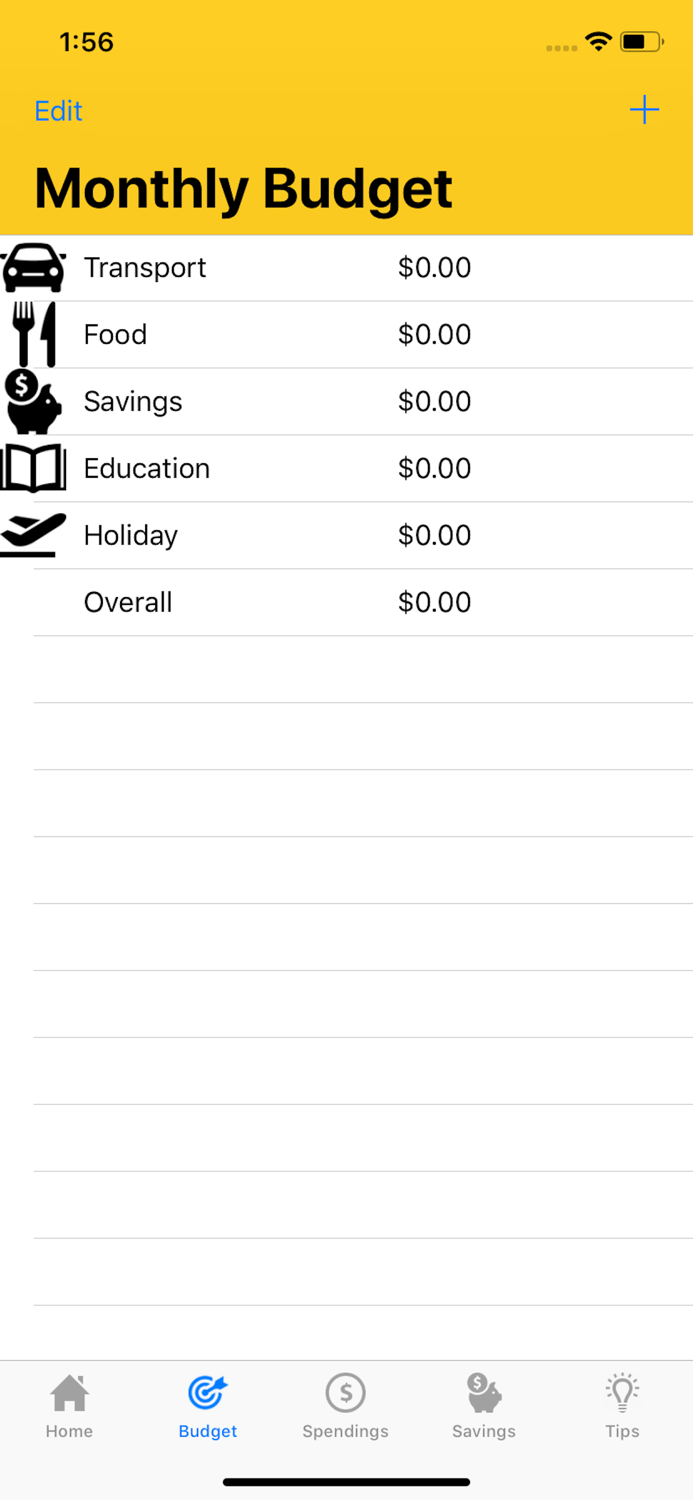This screenshot has height=1500, width=693.
Task: Select the Food $0.00 amount
Action: [434, 334]
